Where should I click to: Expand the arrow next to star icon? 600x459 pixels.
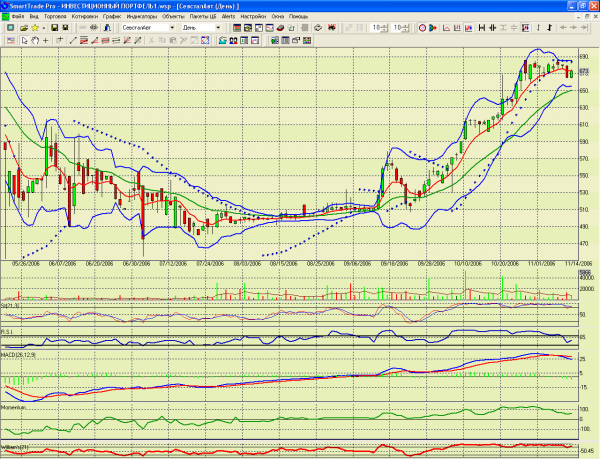point(44,28)
